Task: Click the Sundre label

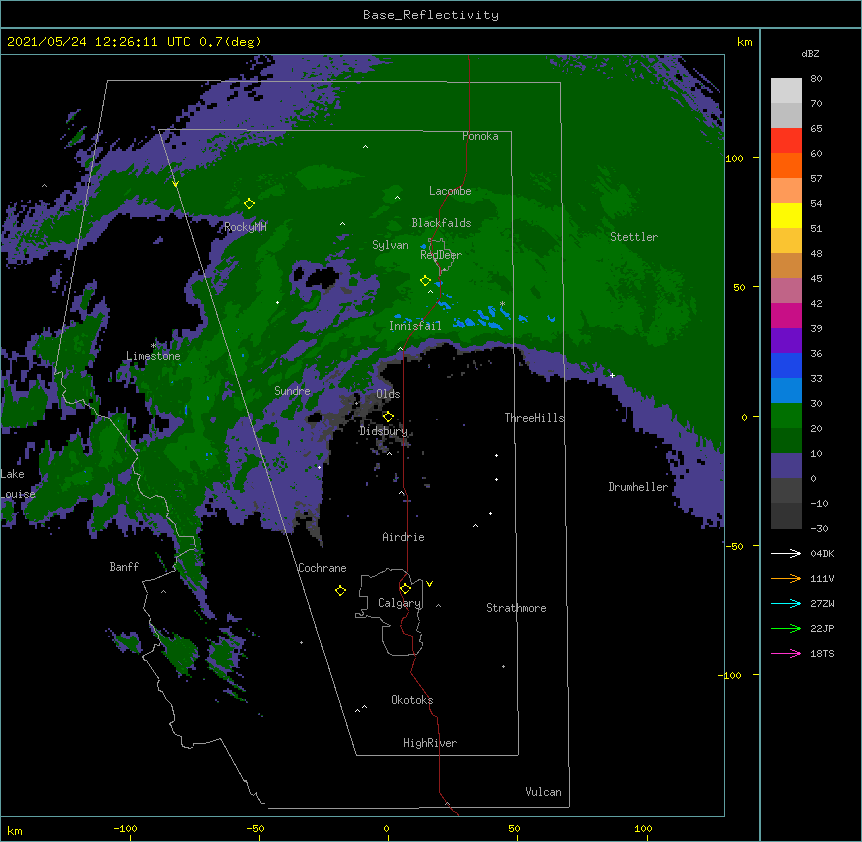Action: point(292,391)
